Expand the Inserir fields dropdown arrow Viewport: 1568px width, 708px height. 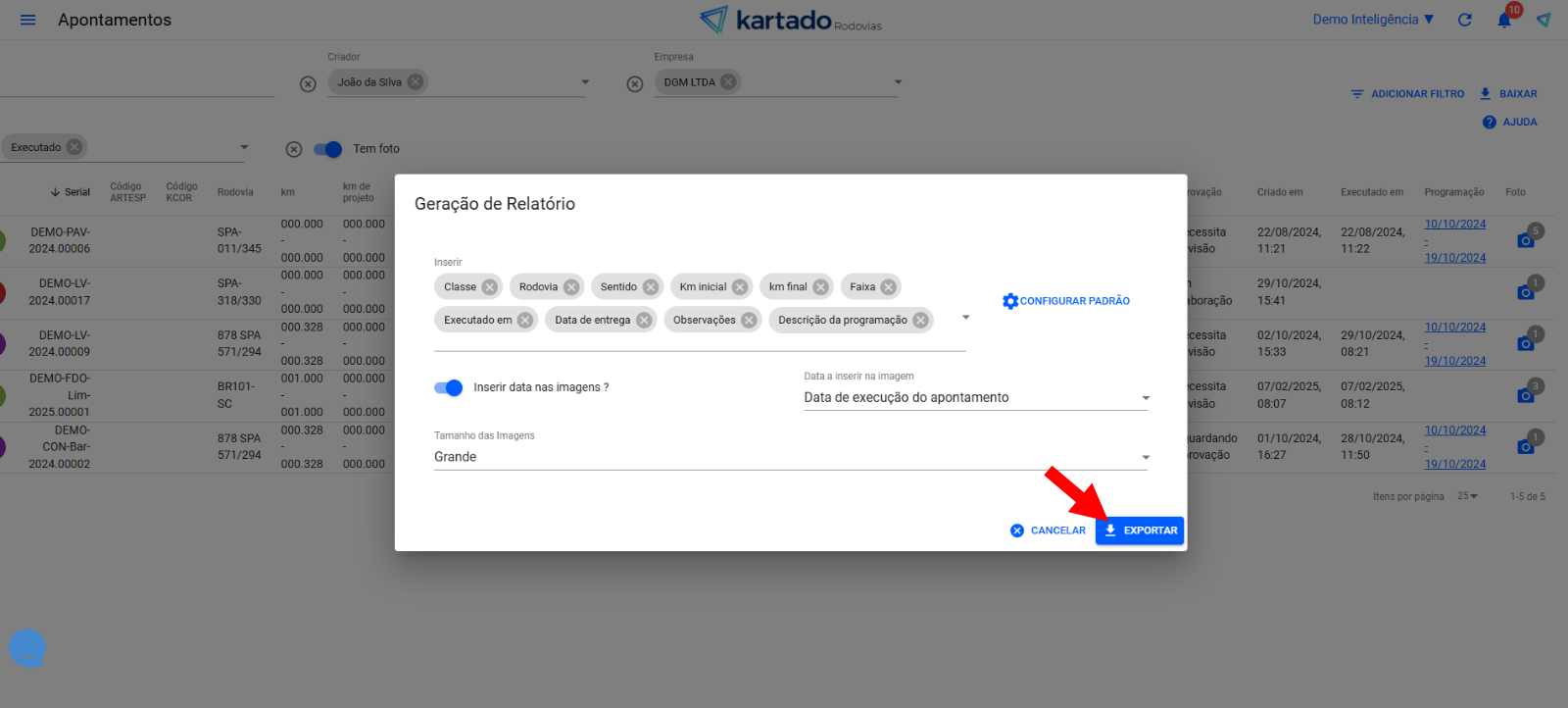pos(965,317)
